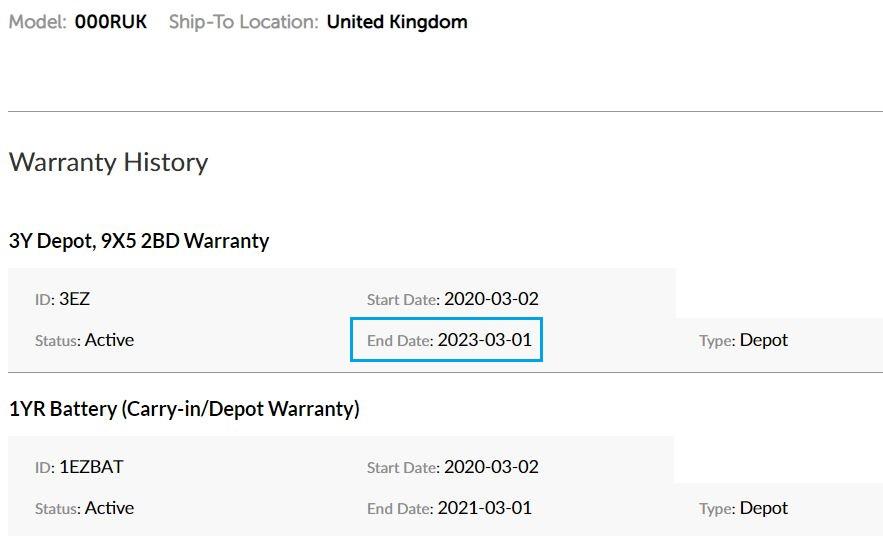Click Depot type in the 1EZBAT warranty row
Screen dimensions: 883x536
pyautogui.click(x=764, y=508)
